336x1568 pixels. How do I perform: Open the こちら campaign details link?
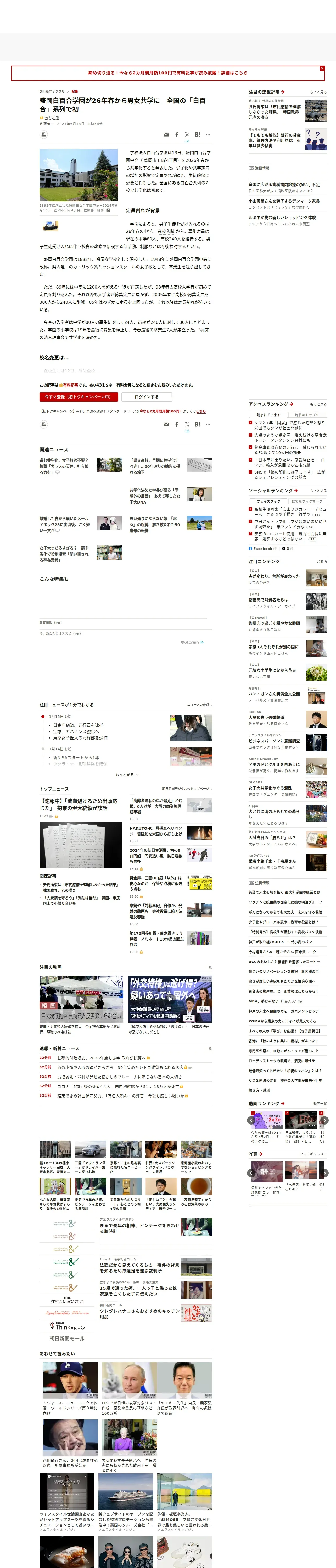[x=201, y=412]
